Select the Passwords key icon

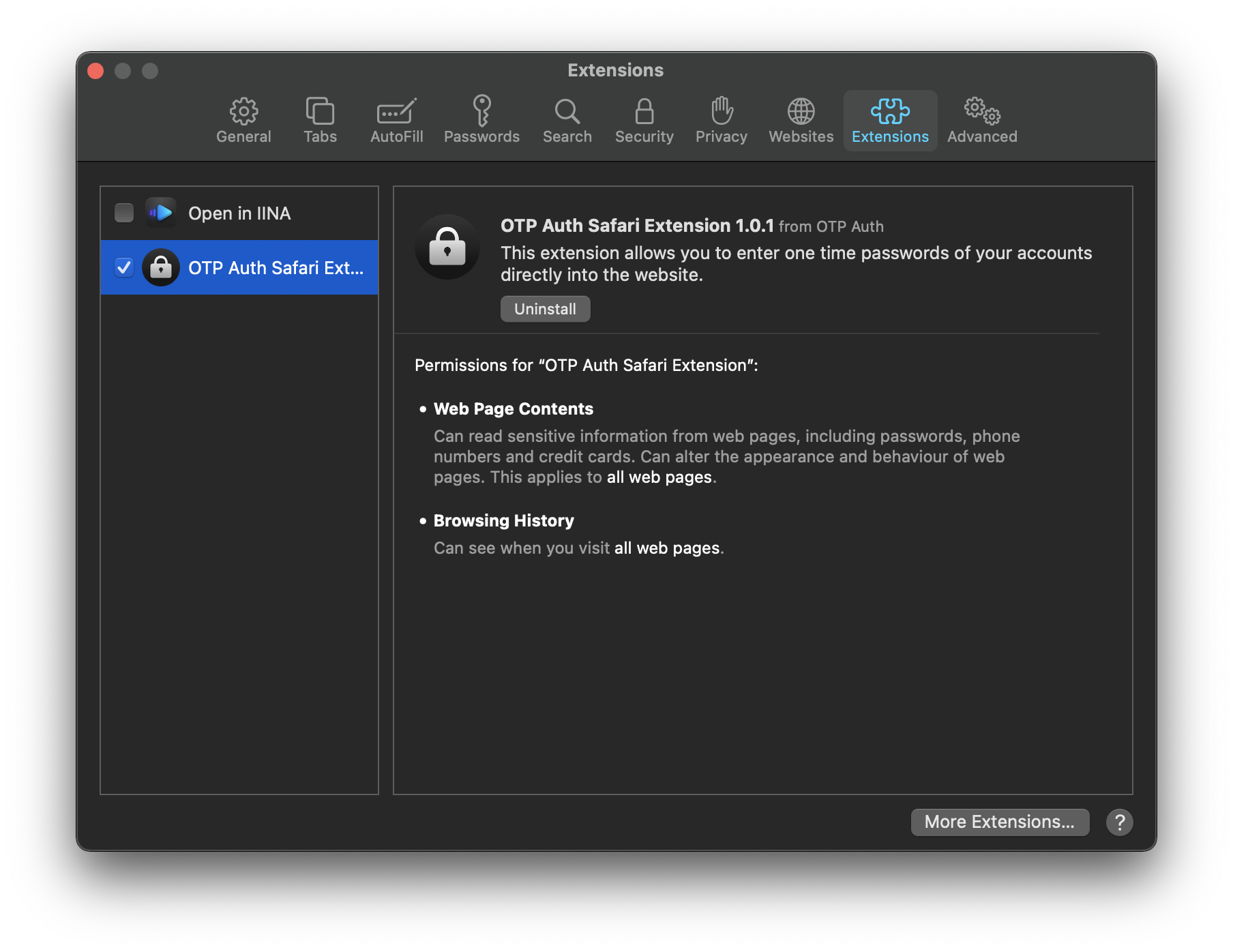(481, 120)
